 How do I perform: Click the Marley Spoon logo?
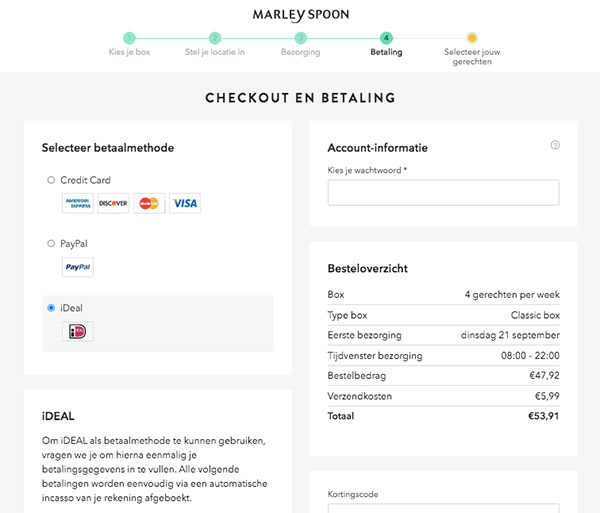coord(299,14)
